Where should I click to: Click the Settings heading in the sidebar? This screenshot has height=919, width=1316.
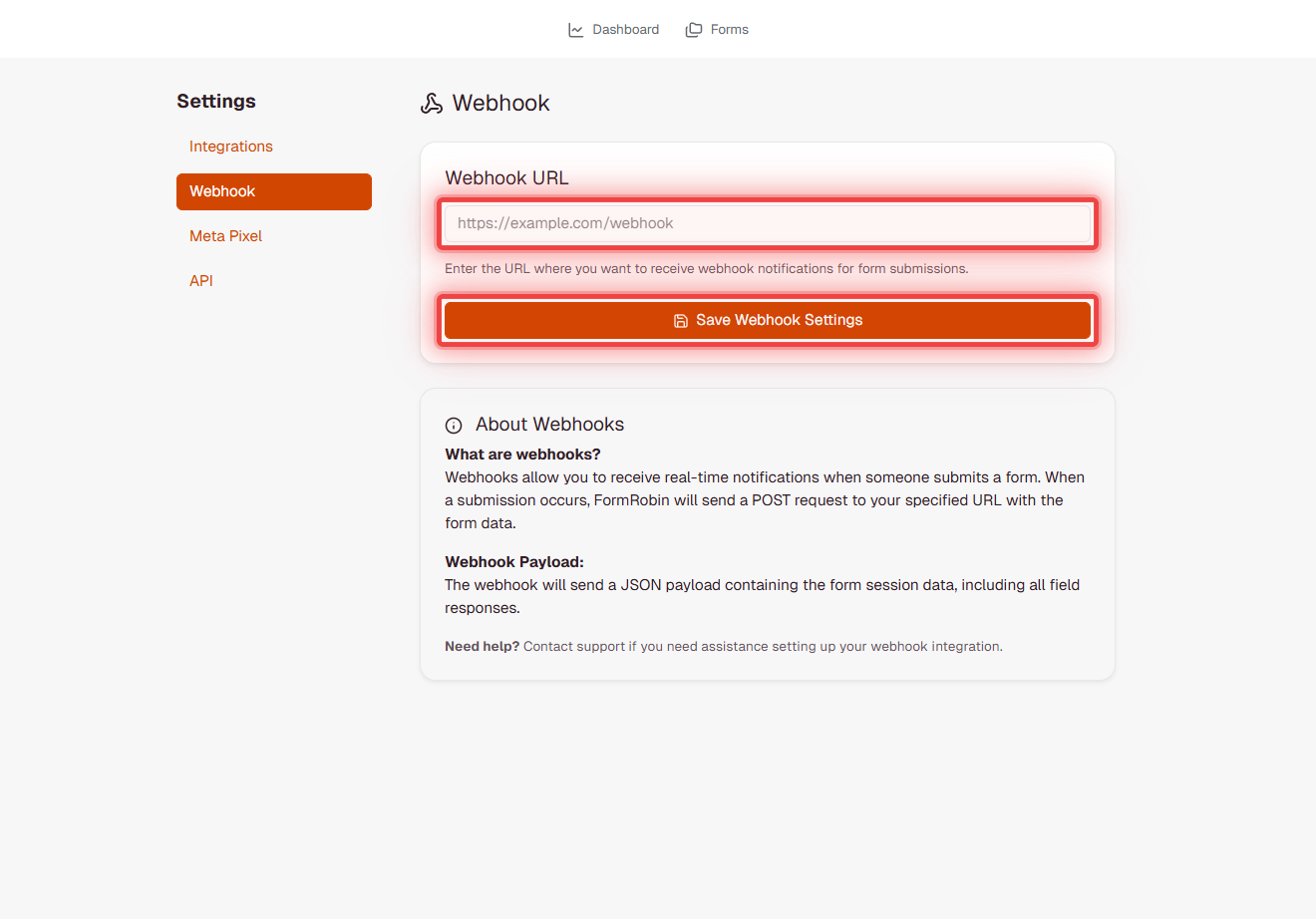(216, 101)
